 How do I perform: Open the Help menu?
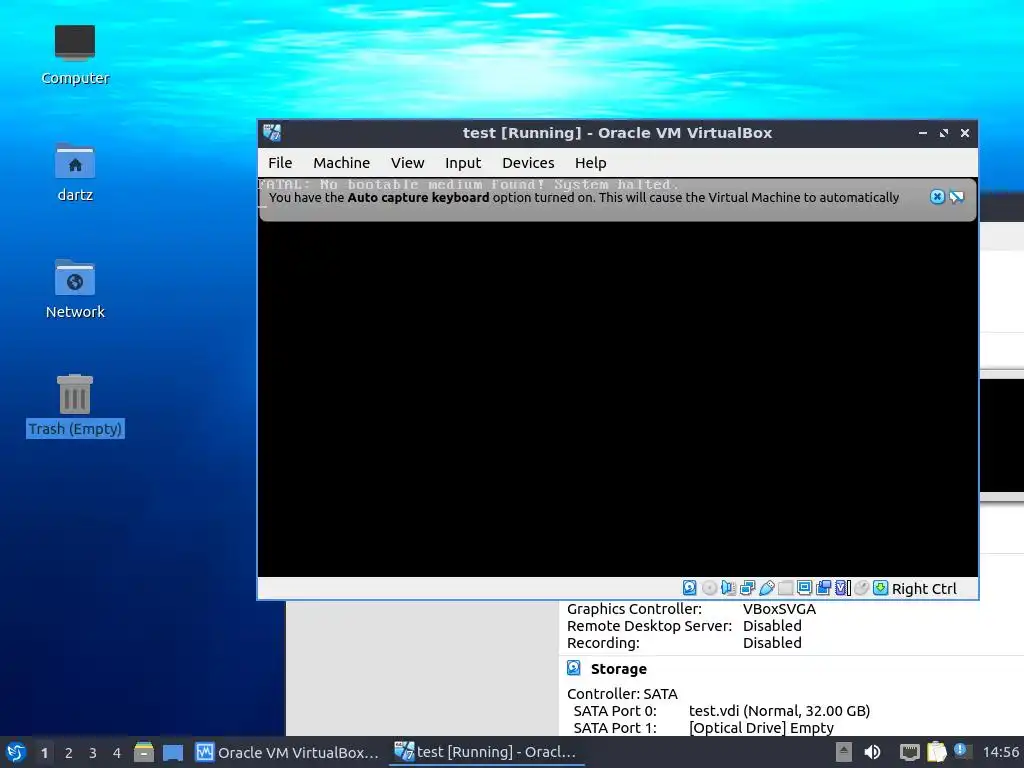click(590, 163)
